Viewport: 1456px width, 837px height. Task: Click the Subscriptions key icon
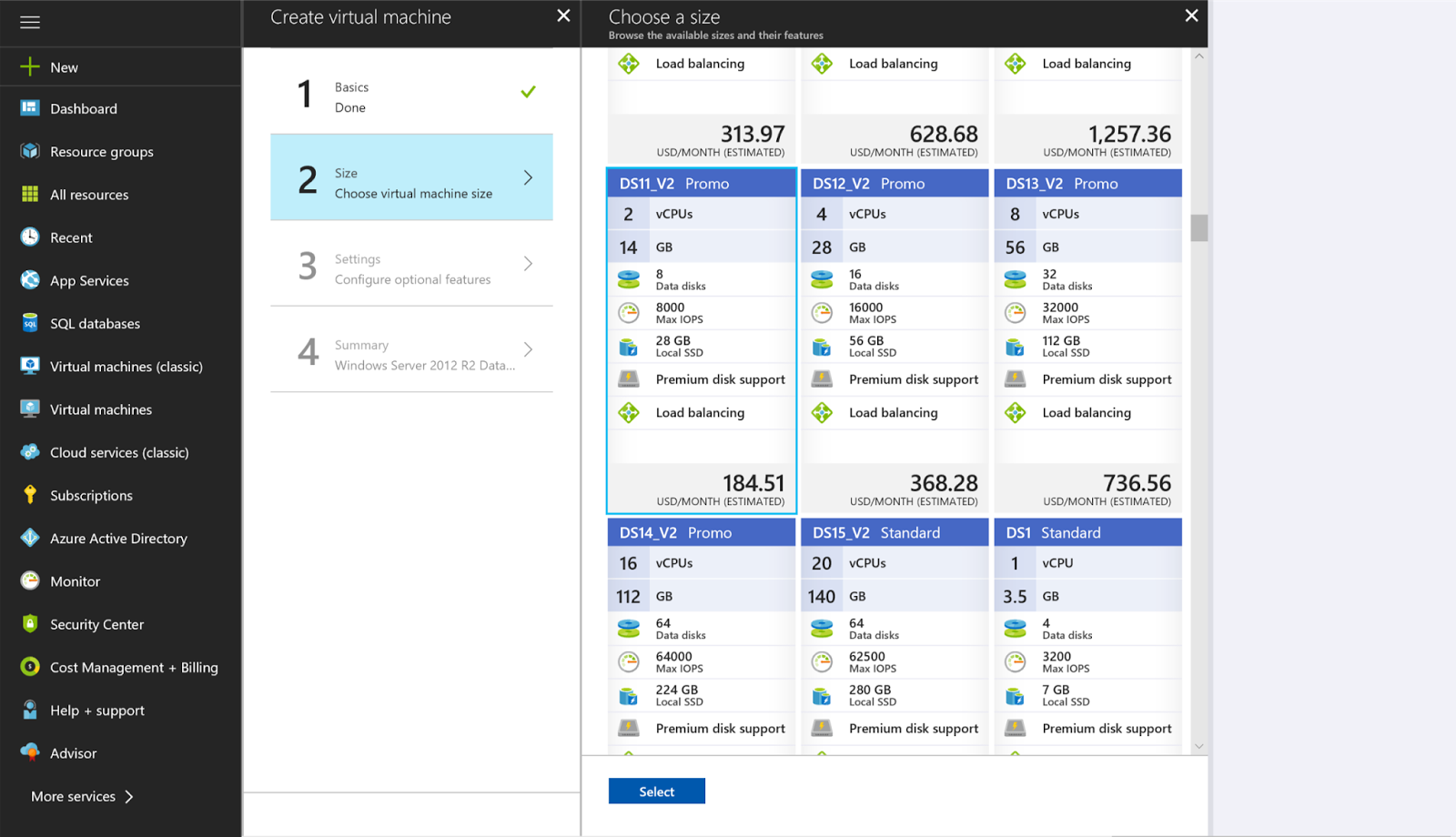[x=30, y=495]
